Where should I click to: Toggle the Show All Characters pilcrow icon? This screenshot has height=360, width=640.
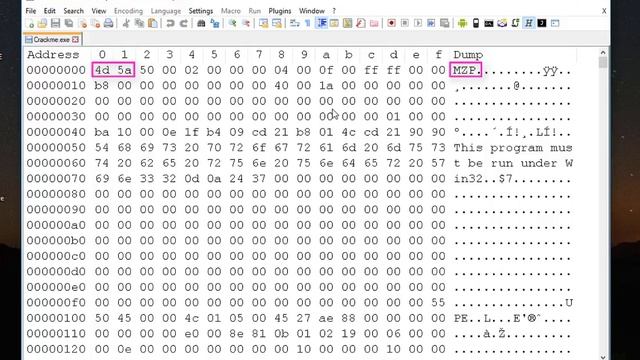click(307, 24)
